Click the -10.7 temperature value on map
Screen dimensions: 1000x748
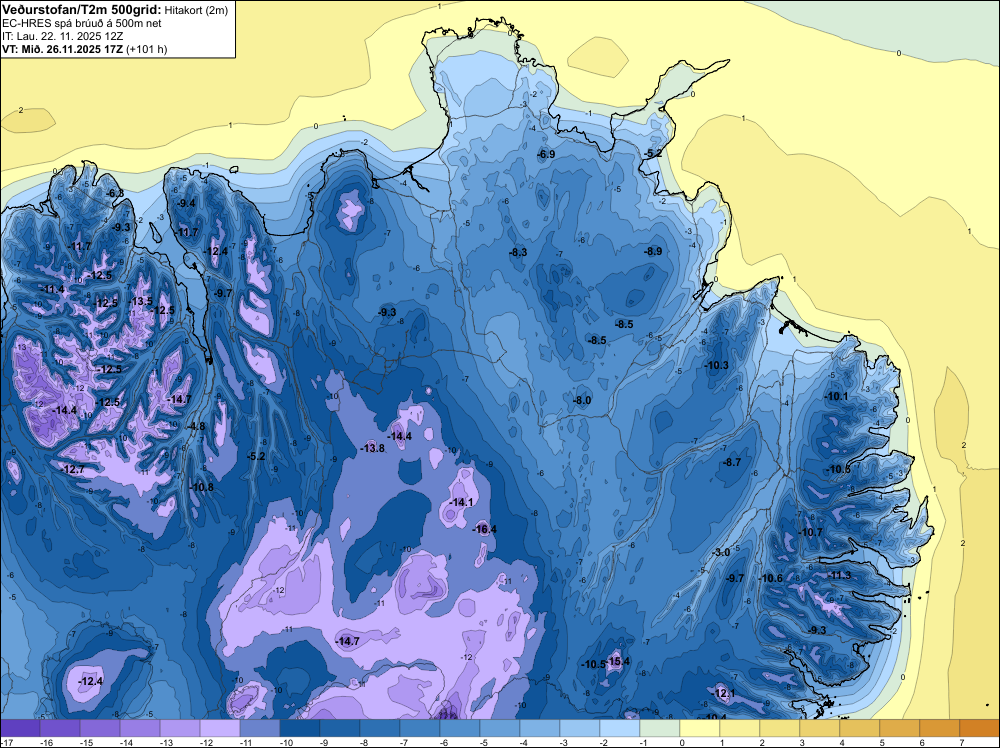[x=811, y=532]
